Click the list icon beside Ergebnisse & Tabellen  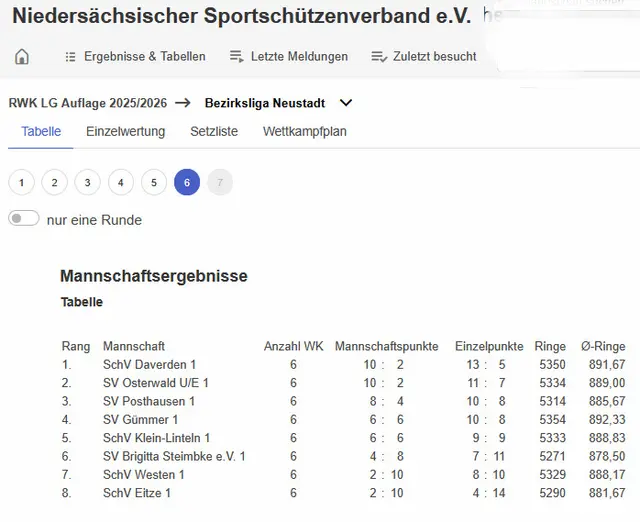click(x=70, y=57)
